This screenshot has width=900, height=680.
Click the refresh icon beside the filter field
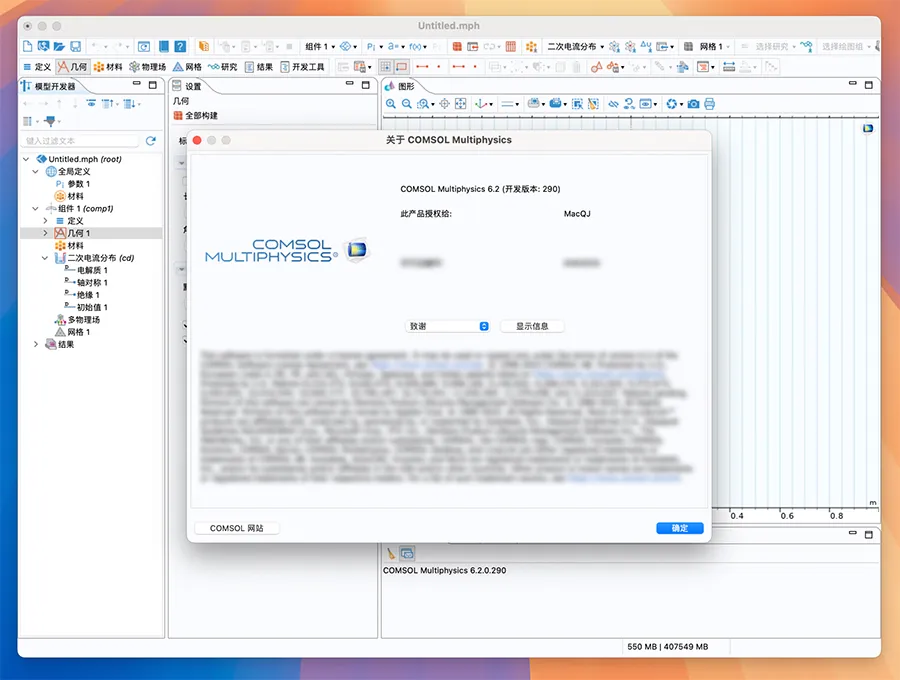(x=151, y=141)
